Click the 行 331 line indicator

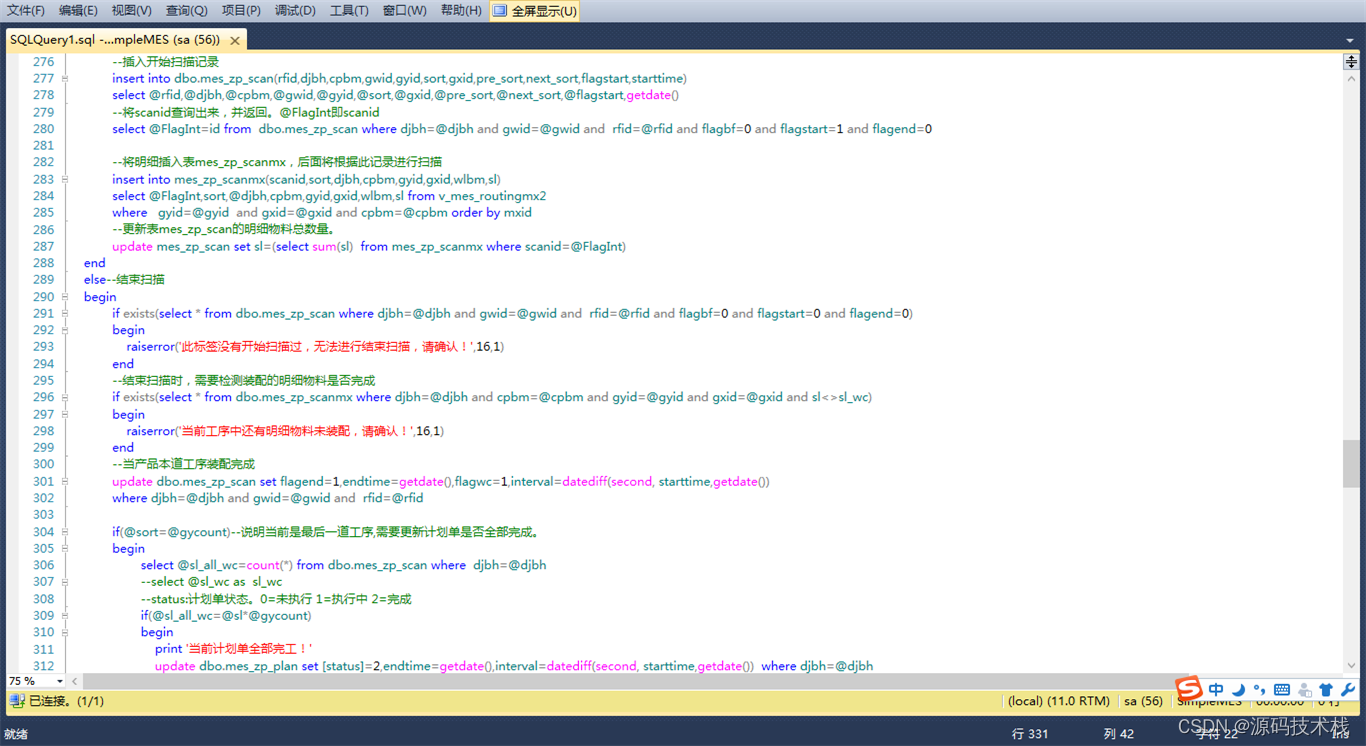pos(1030,734)
